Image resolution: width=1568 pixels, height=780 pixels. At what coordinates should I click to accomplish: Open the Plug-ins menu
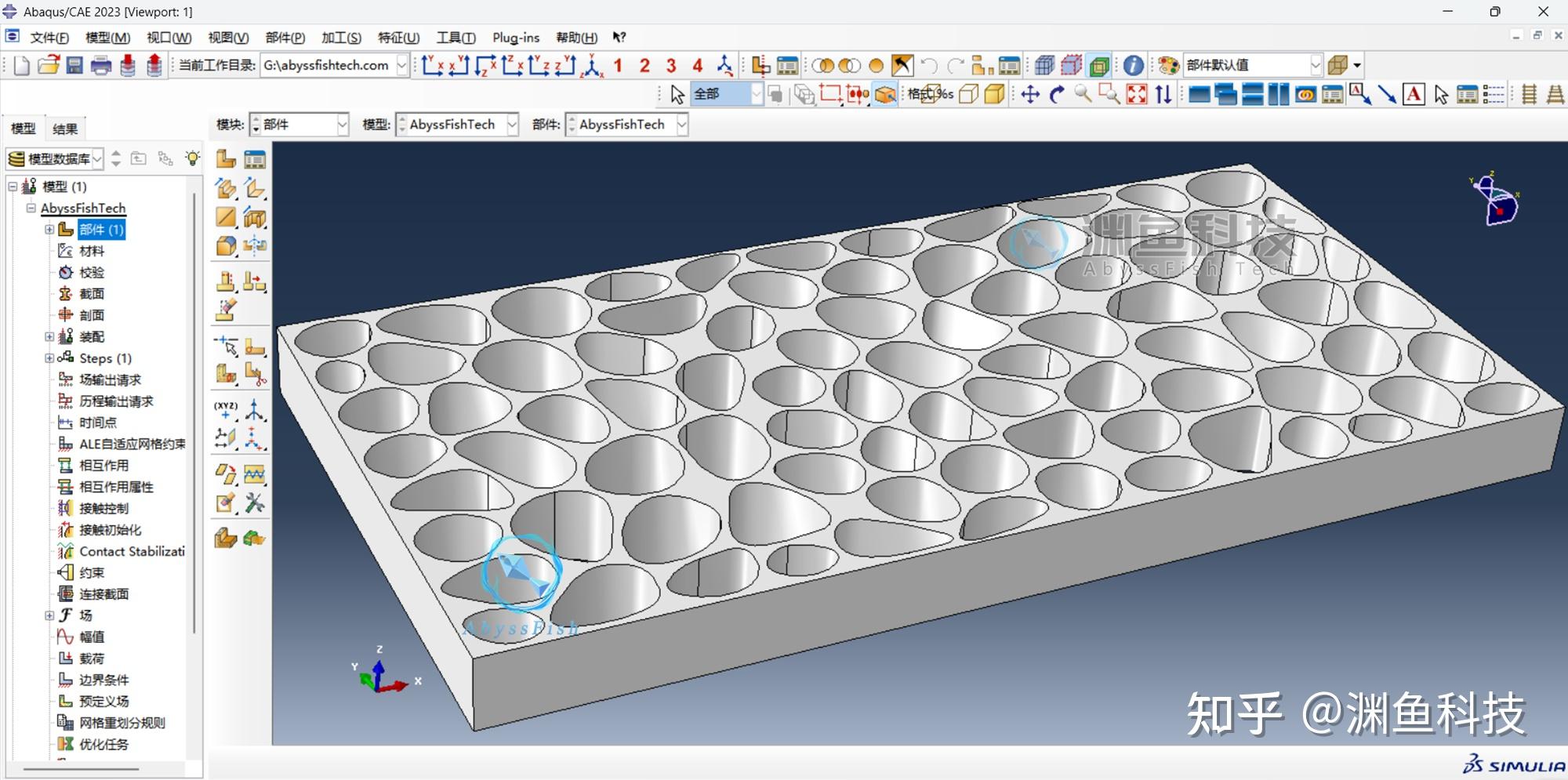point(516,38)
